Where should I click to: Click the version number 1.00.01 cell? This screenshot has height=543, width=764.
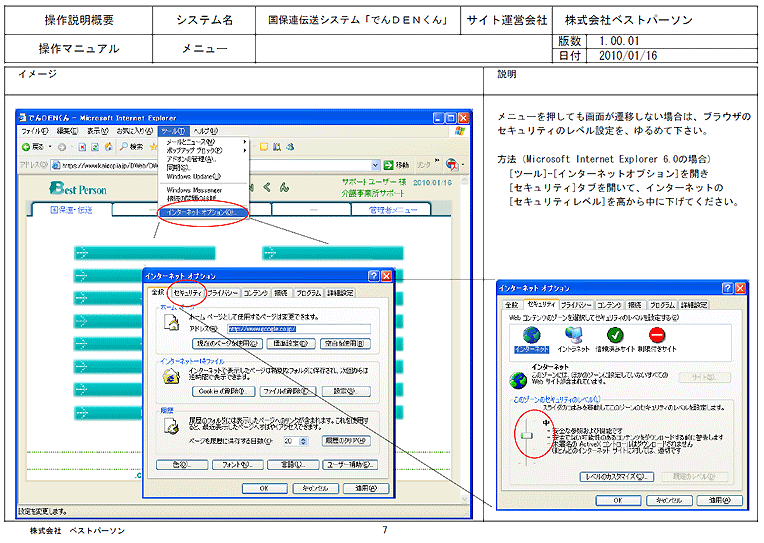pos(672,41)
